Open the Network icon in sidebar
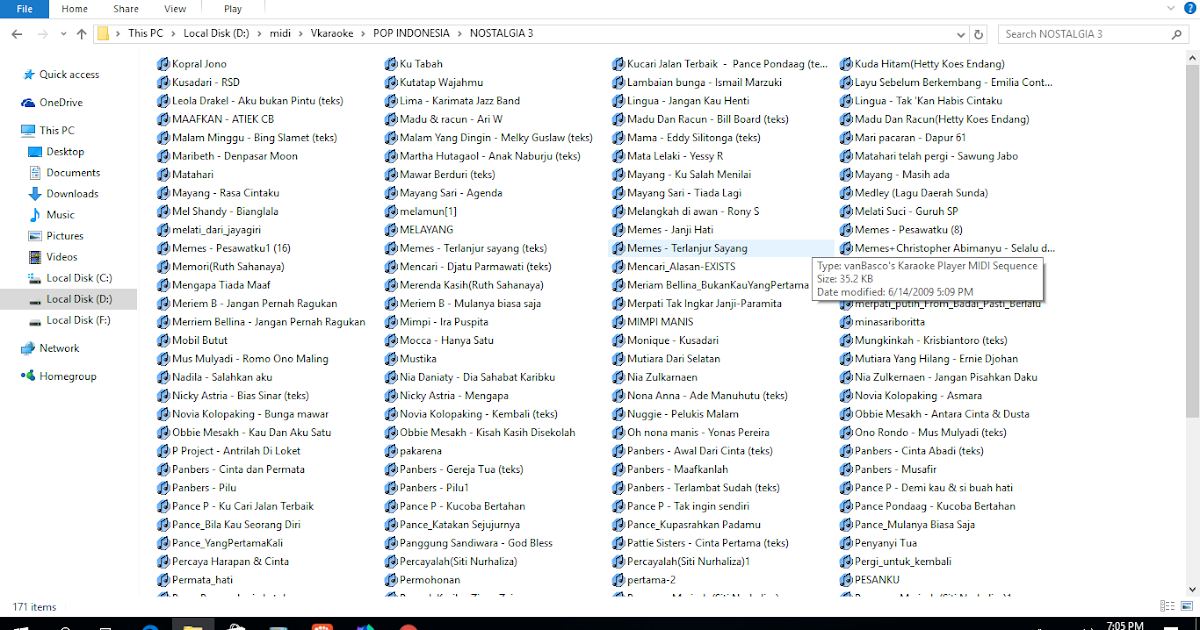The image size is (1200, 630). [28, 348]
